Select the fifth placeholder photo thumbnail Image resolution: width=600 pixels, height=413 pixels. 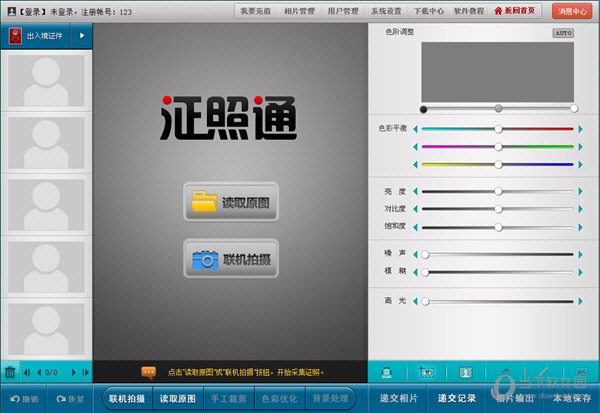46,329
